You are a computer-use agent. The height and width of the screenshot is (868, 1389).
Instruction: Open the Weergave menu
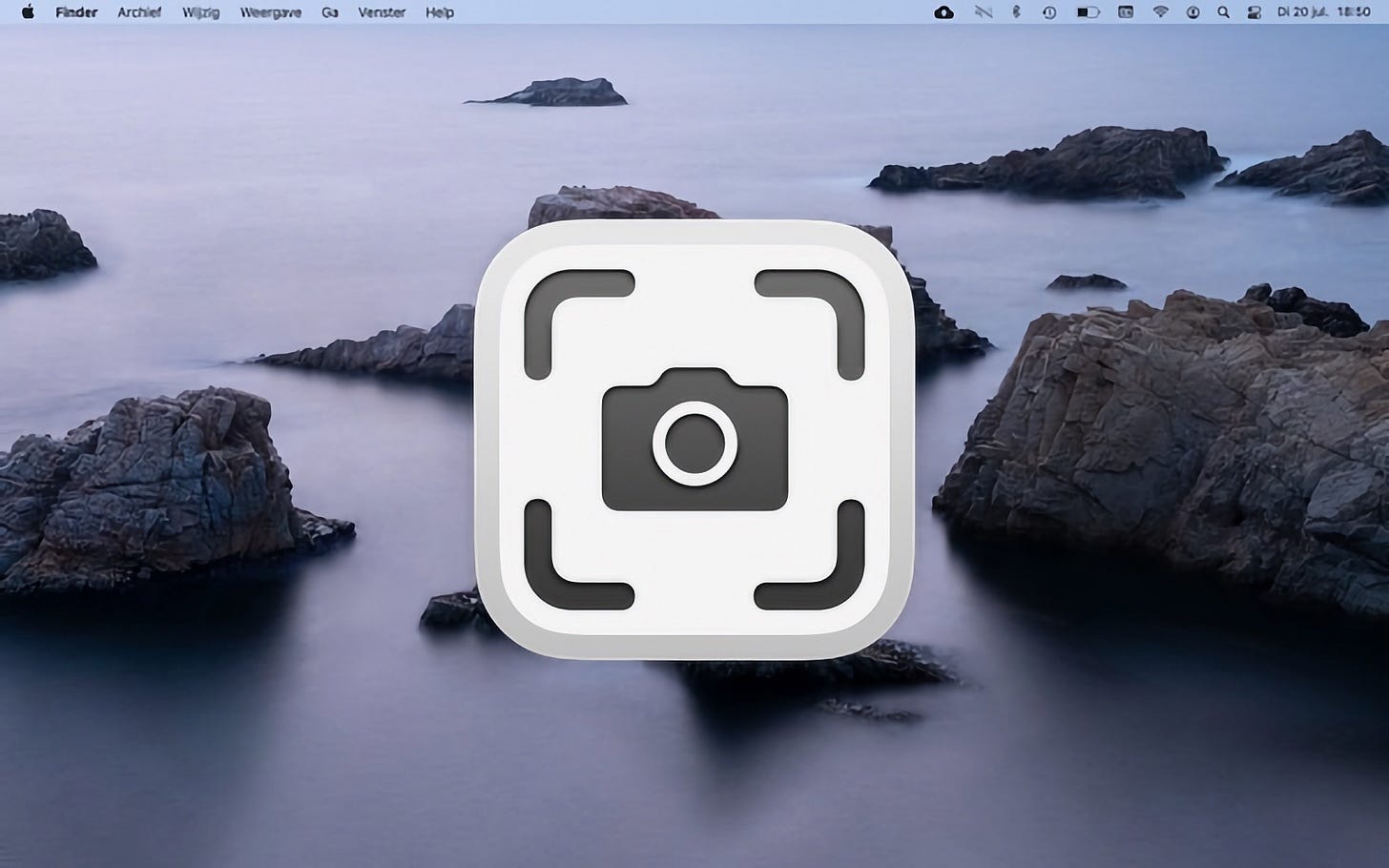coord(271,12)
